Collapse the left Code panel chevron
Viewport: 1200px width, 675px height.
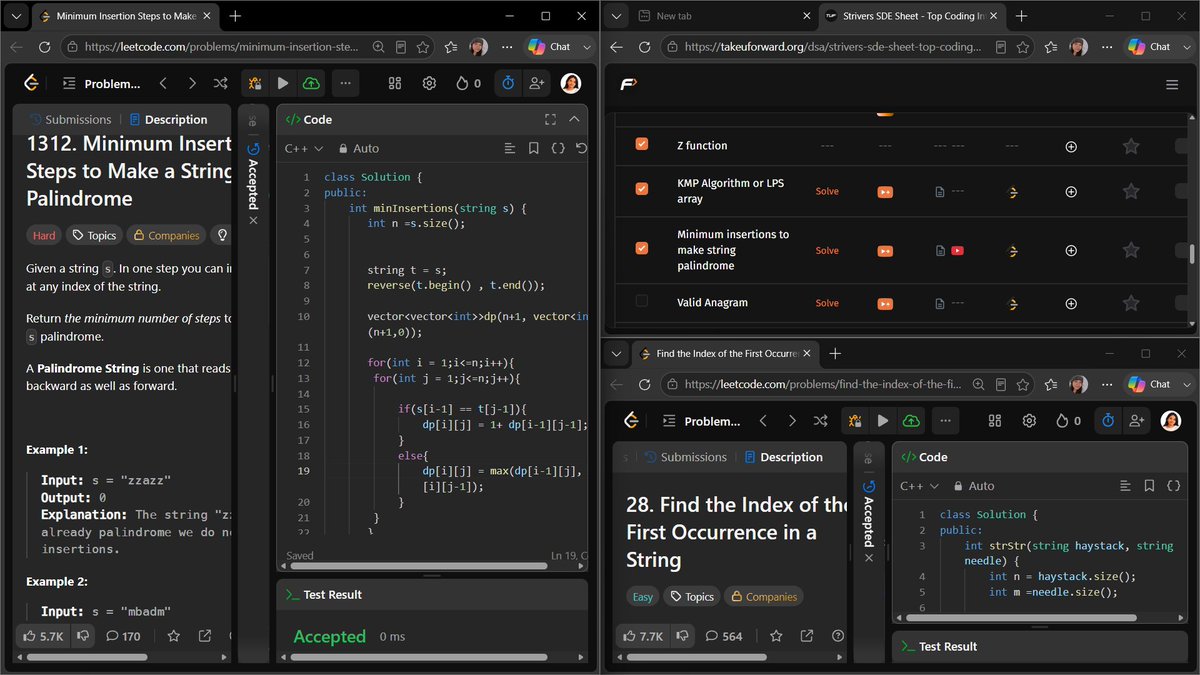tap(574, 119)
